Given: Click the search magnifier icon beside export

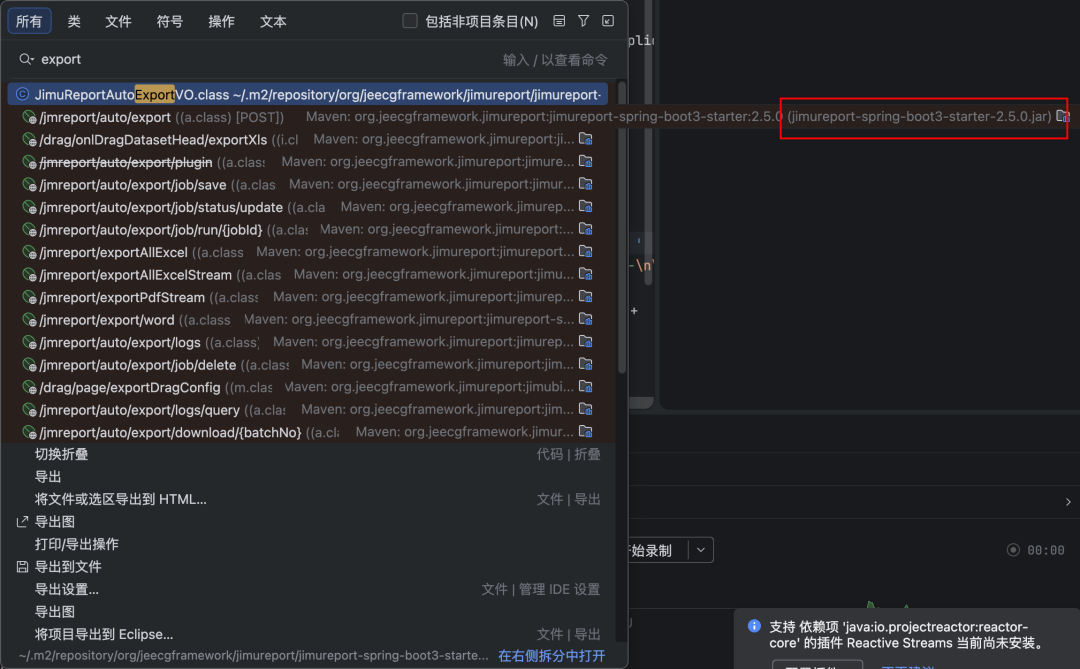Looking at the screenshot, I should (25, 59).
